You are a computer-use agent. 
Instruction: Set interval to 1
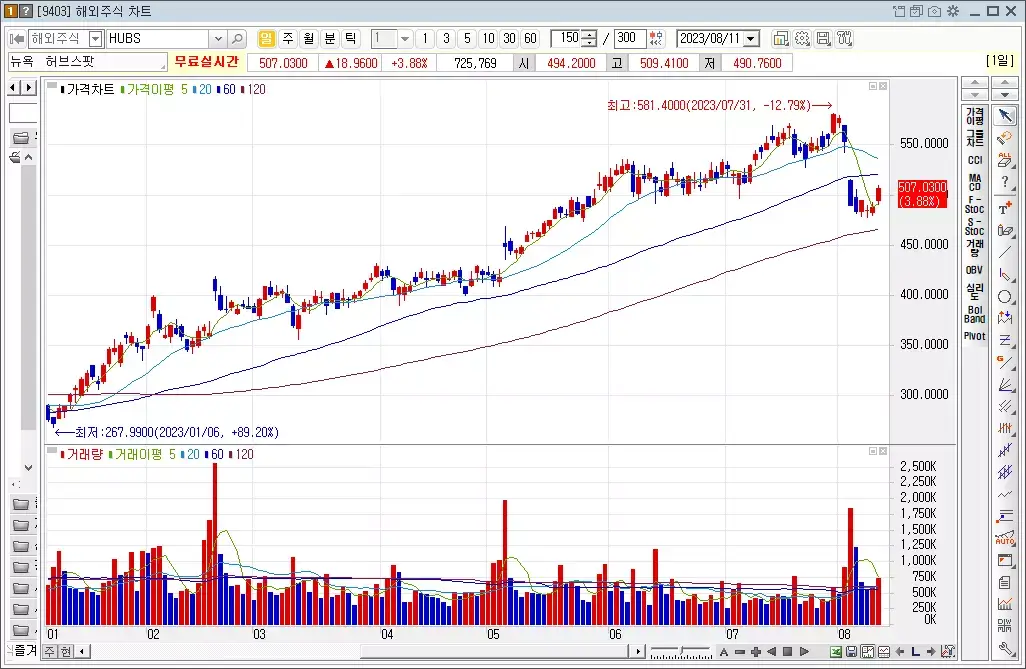click(x=425, y=39)
